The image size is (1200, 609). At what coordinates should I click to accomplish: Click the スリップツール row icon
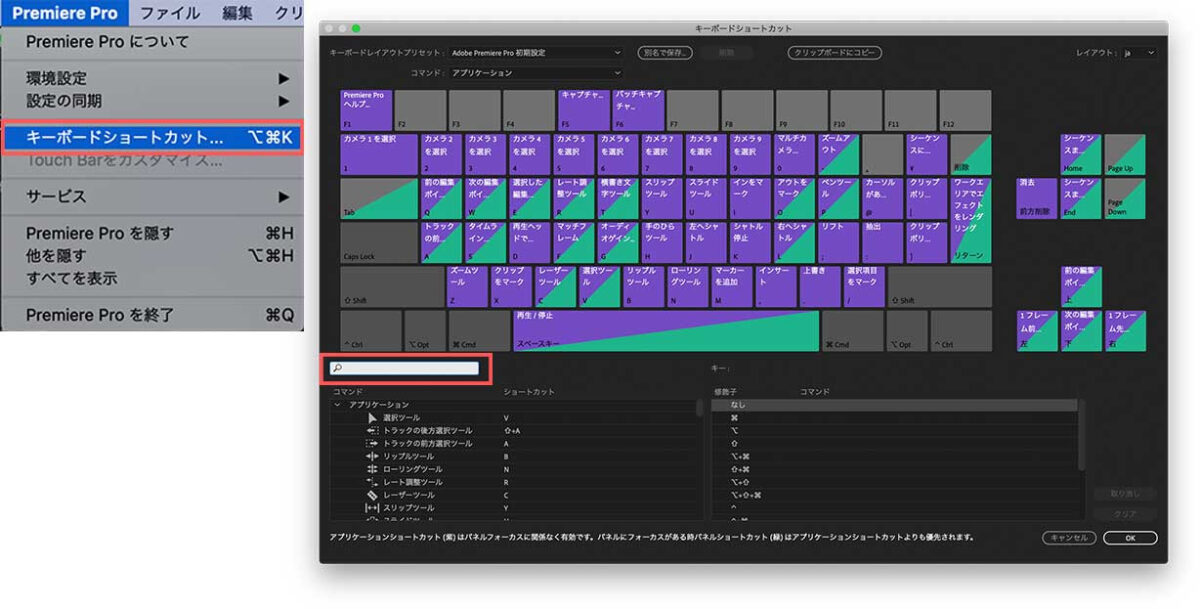coord(373,508)
